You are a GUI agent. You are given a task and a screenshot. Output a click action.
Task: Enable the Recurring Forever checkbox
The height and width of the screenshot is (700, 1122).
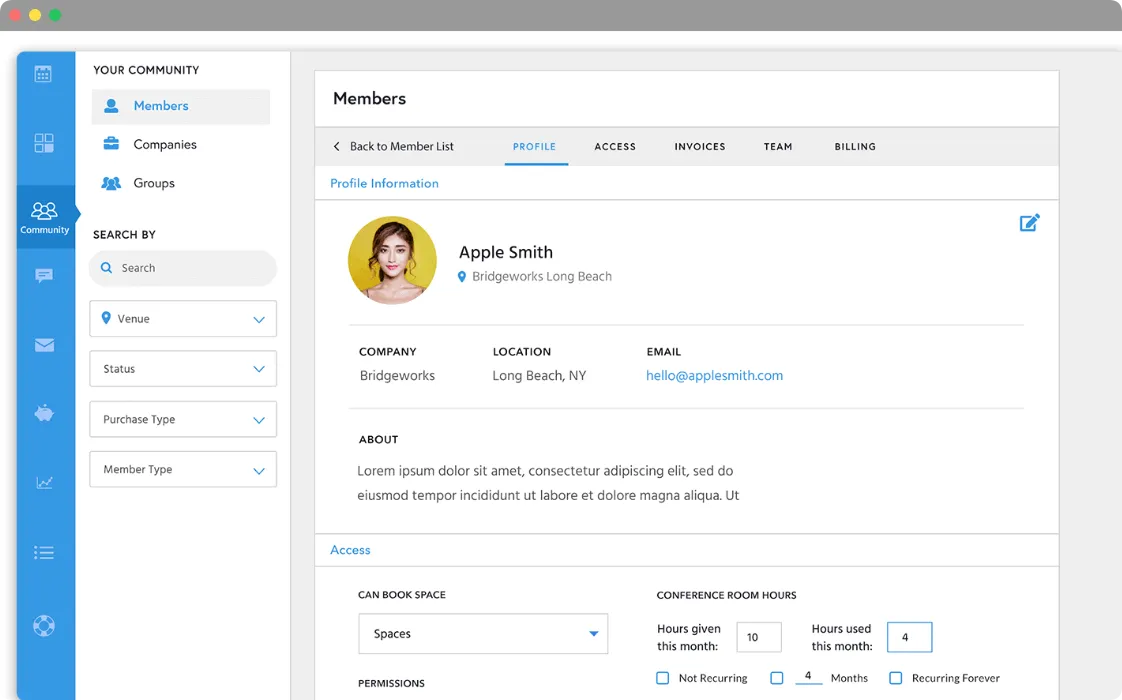pos(895,678)
